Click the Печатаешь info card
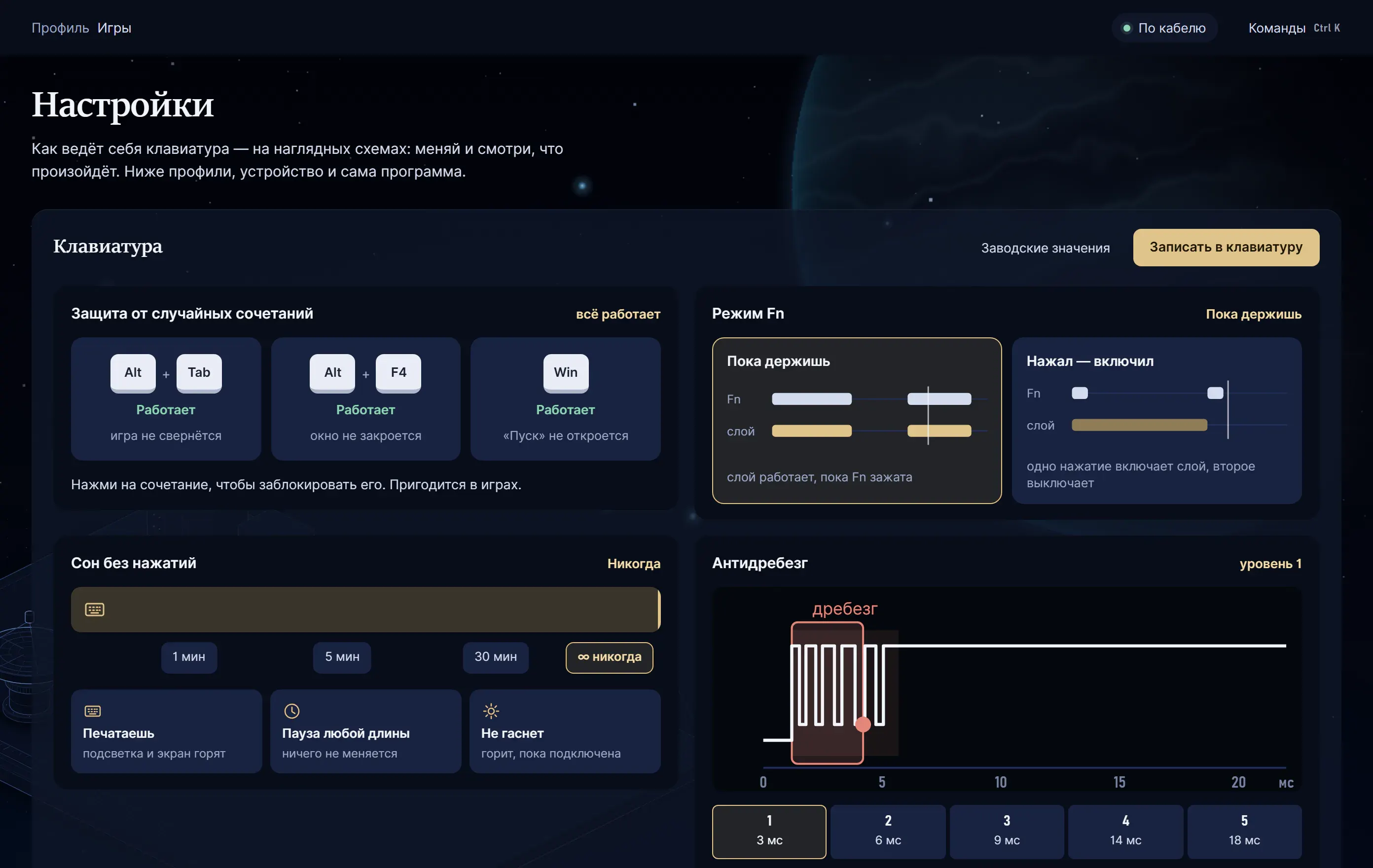1373x868 pixels. (x=166, y=731)
